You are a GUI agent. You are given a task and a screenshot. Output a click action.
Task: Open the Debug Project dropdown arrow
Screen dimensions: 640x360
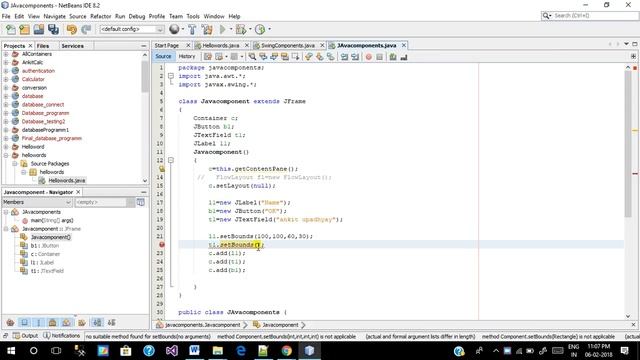250,29
